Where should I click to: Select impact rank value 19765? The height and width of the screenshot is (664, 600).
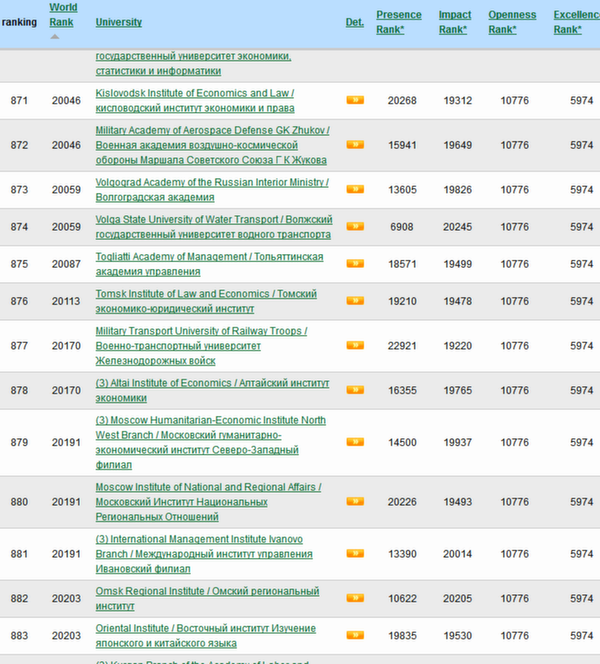click(458, 390)
